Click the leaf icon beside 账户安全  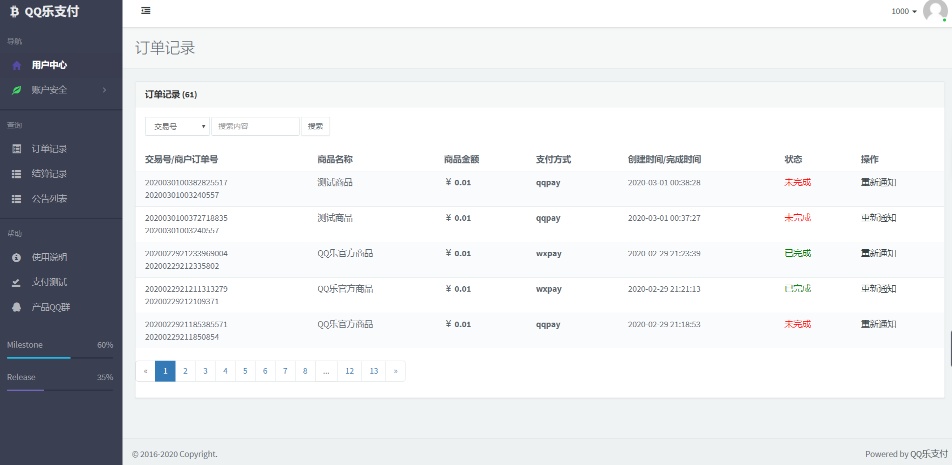[x=16, y=90]
